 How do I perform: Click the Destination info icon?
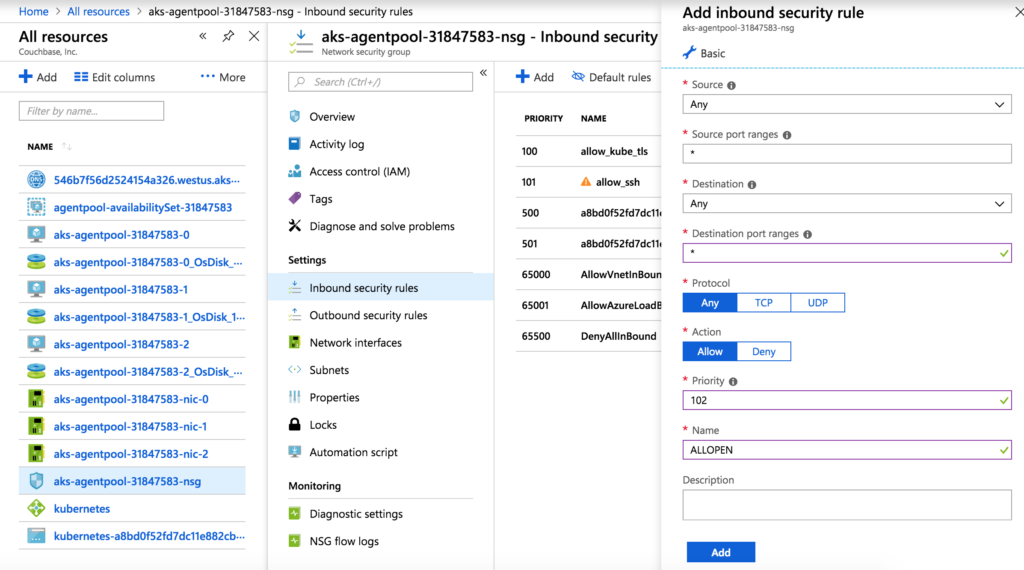(x=752, y=185)
